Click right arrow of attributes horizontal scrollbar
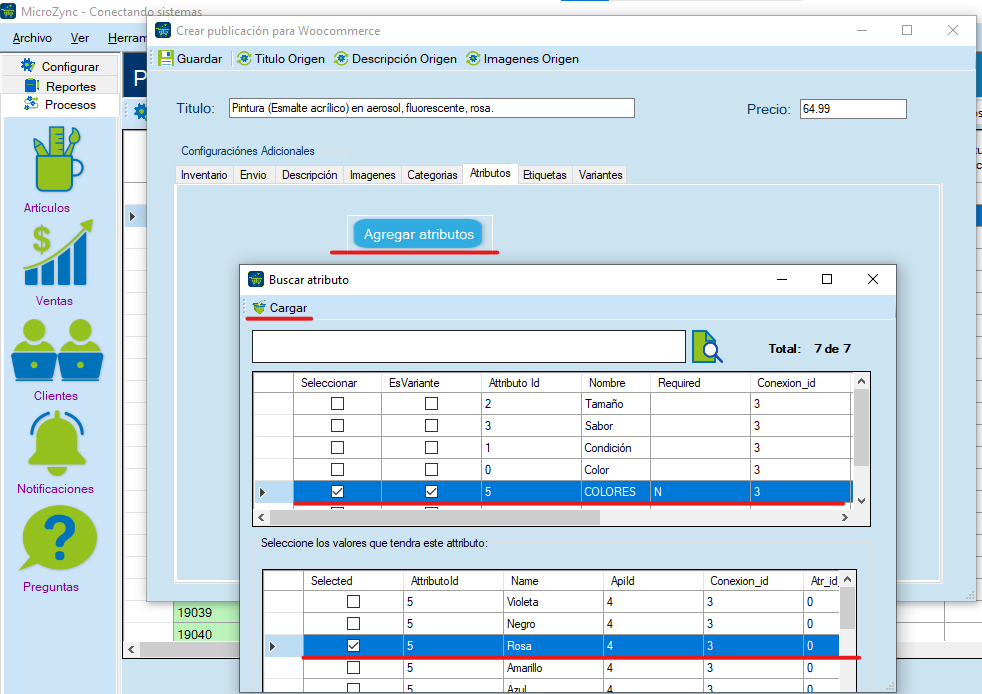 [844, 517]
